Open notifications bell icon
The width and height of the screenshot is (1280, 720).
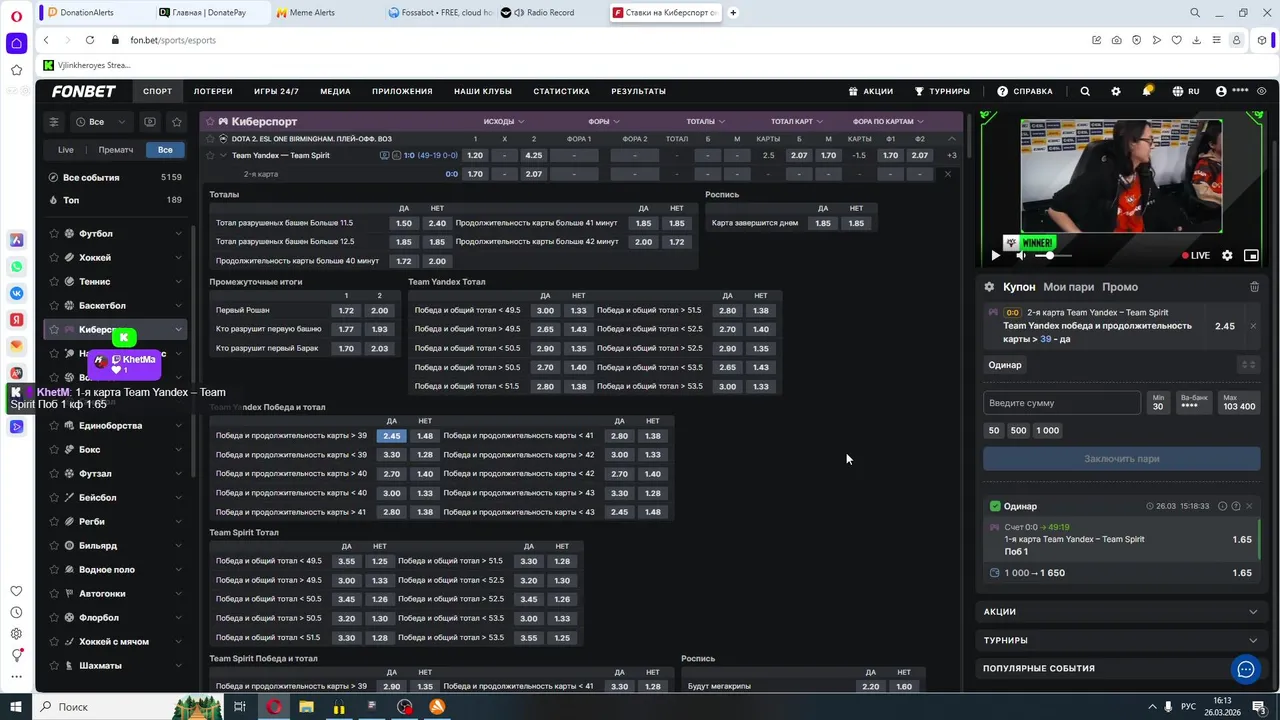[x=1146, y=91]
